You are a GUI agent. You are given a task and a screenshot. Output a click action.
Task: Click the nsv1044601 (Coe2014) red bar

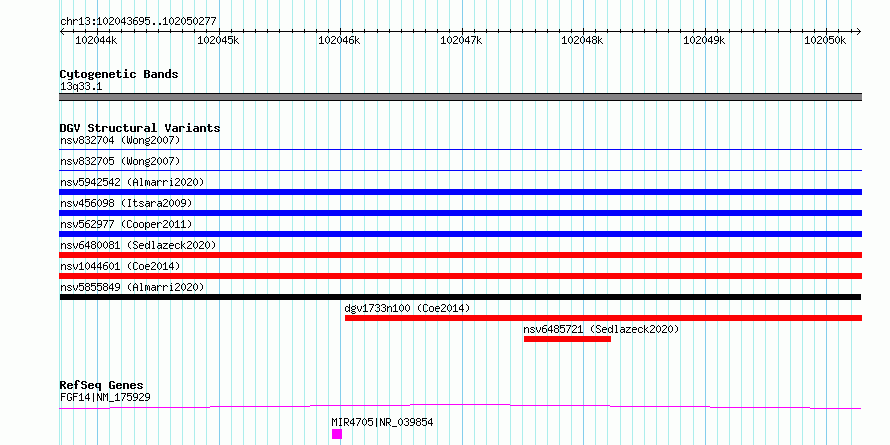tap(460, 276)
